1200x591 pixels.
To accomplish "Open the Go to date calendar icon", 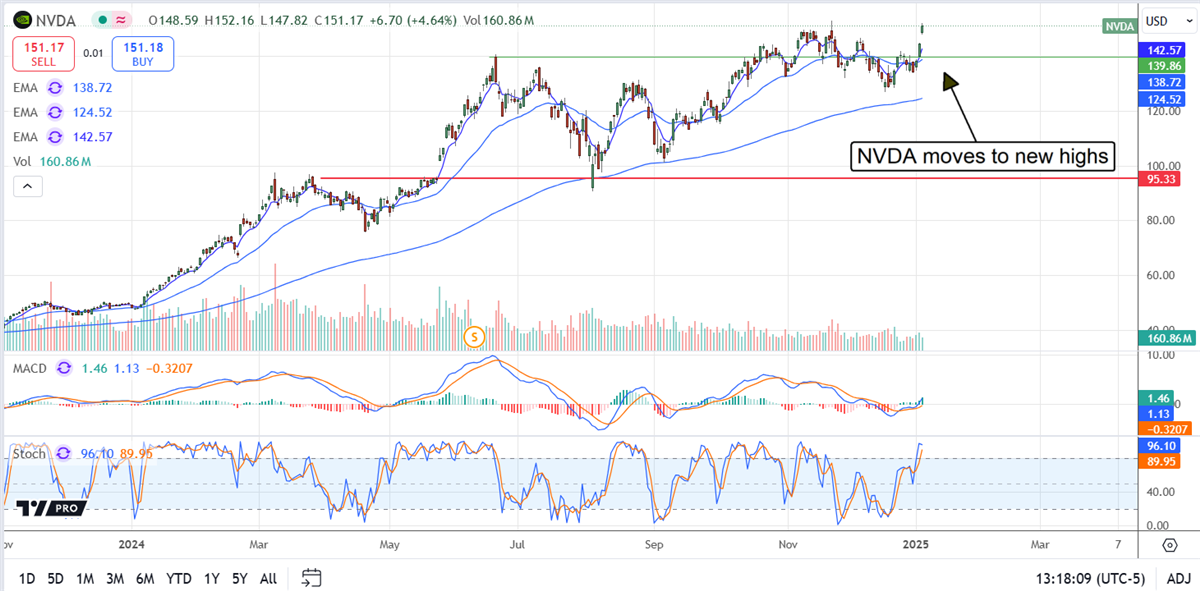I will pos(310,578).
